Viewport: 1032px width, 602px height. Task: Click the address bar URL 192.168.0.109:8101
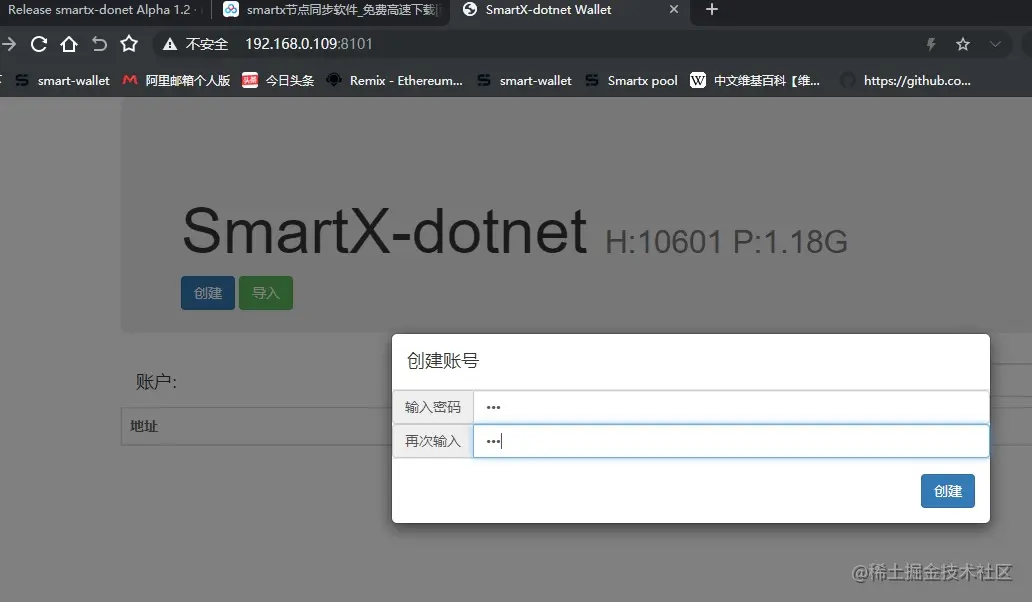[x=309, y=44]
